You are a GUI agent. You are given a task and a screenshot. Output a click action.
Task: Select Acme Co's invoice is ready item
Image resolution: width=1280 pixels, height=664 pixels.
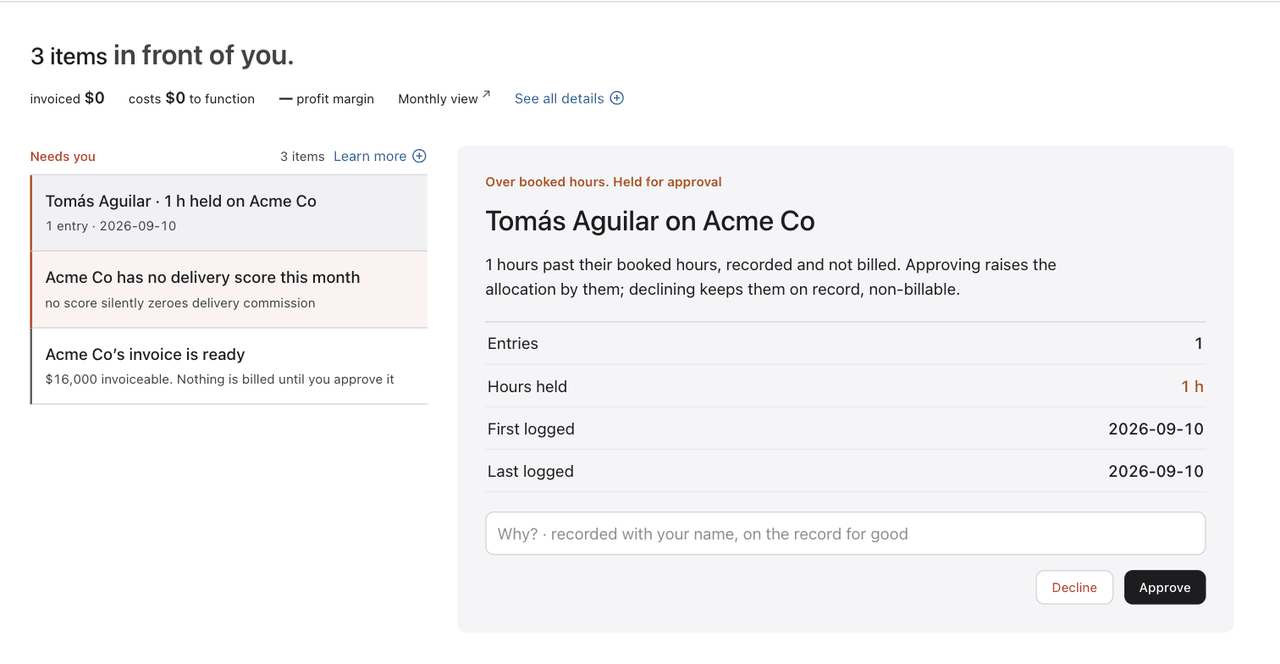pyautogui.click(x=229, y=366)
